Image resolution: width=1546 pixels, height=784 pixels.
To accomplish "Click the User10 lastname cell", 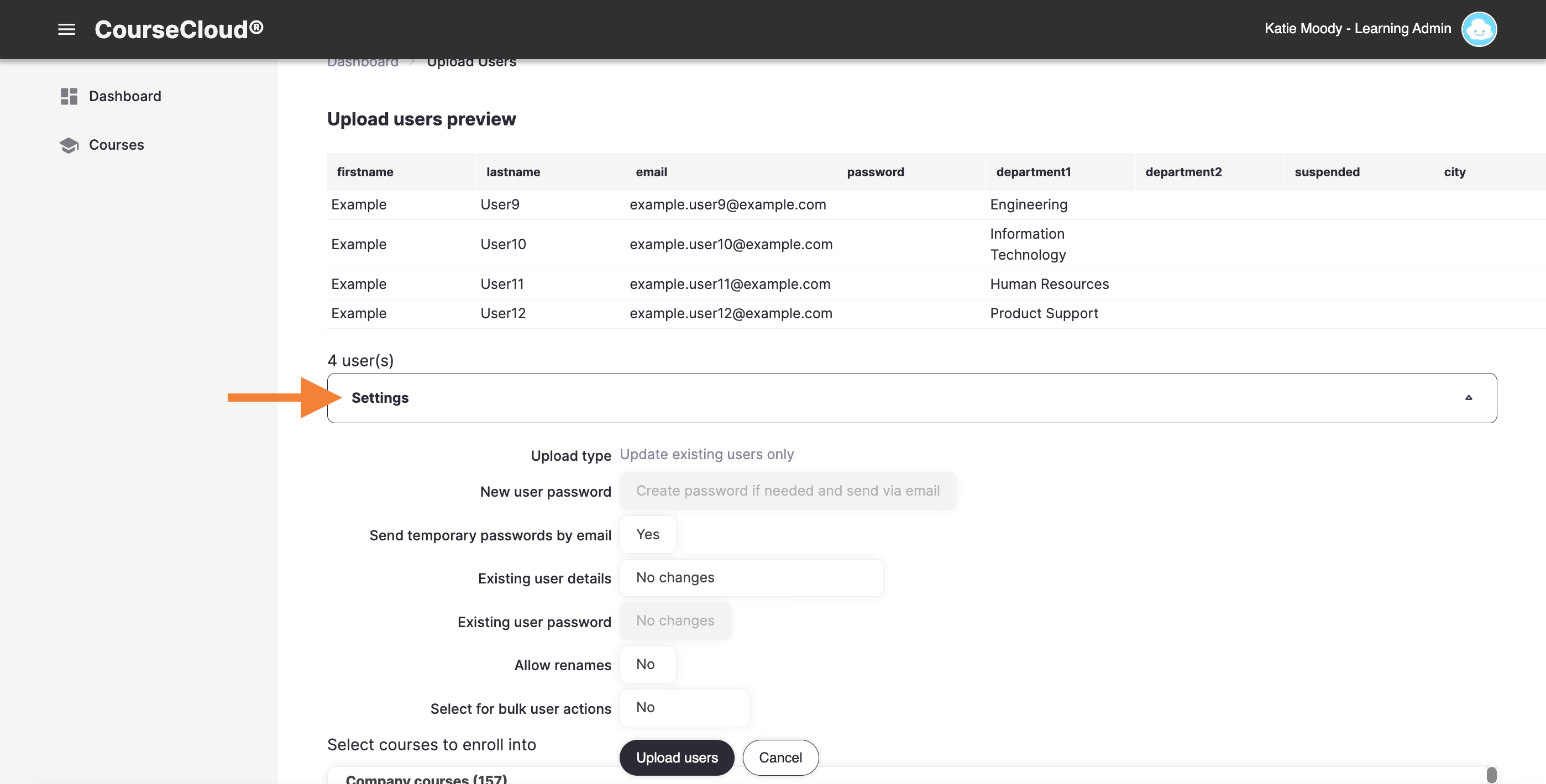I will coord(503,244).
